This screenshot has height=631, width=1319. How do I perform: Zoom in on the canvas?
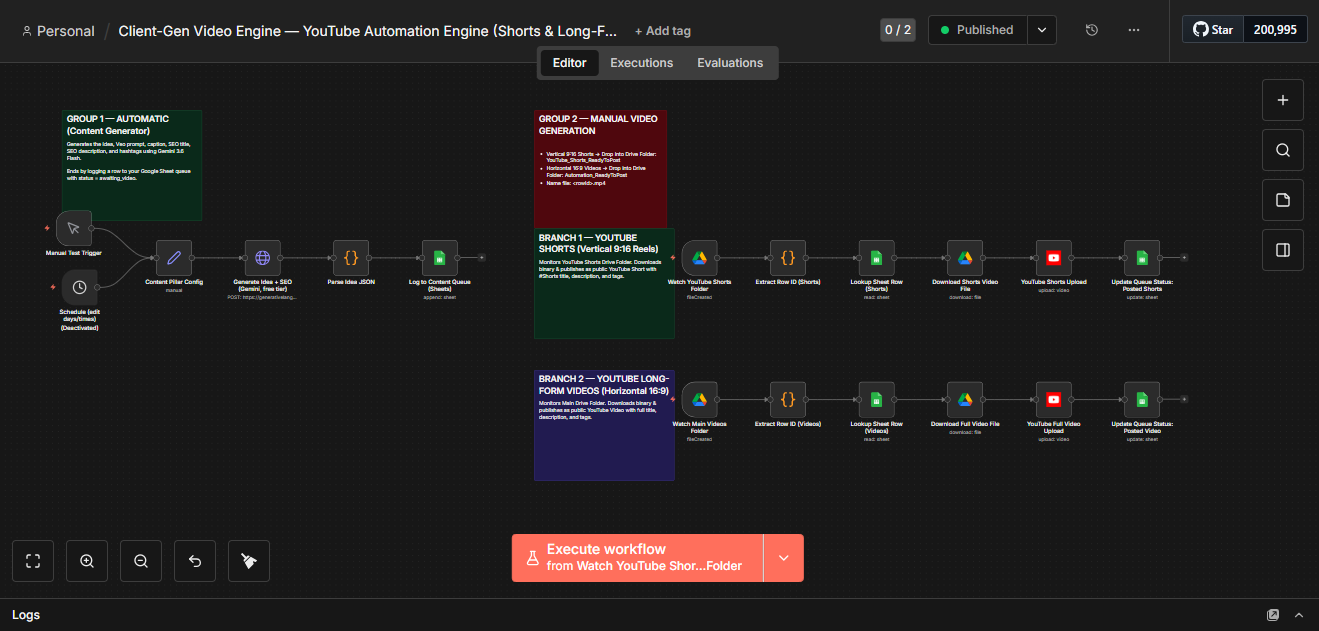87,561
